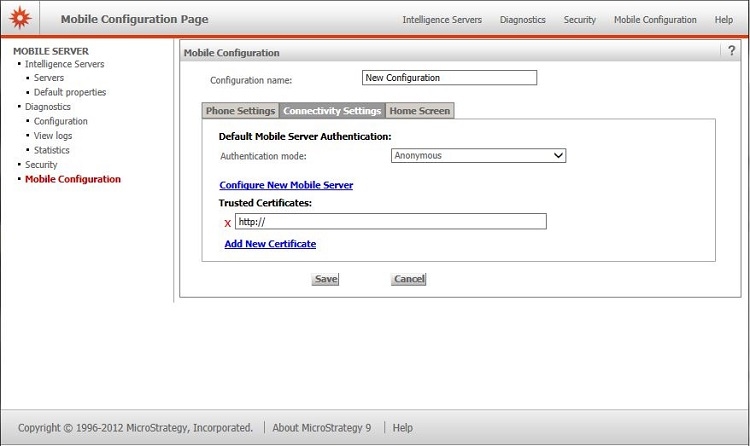750x446 pixels.
Task: Select Security in the sidebar
Action: [41, 165]
